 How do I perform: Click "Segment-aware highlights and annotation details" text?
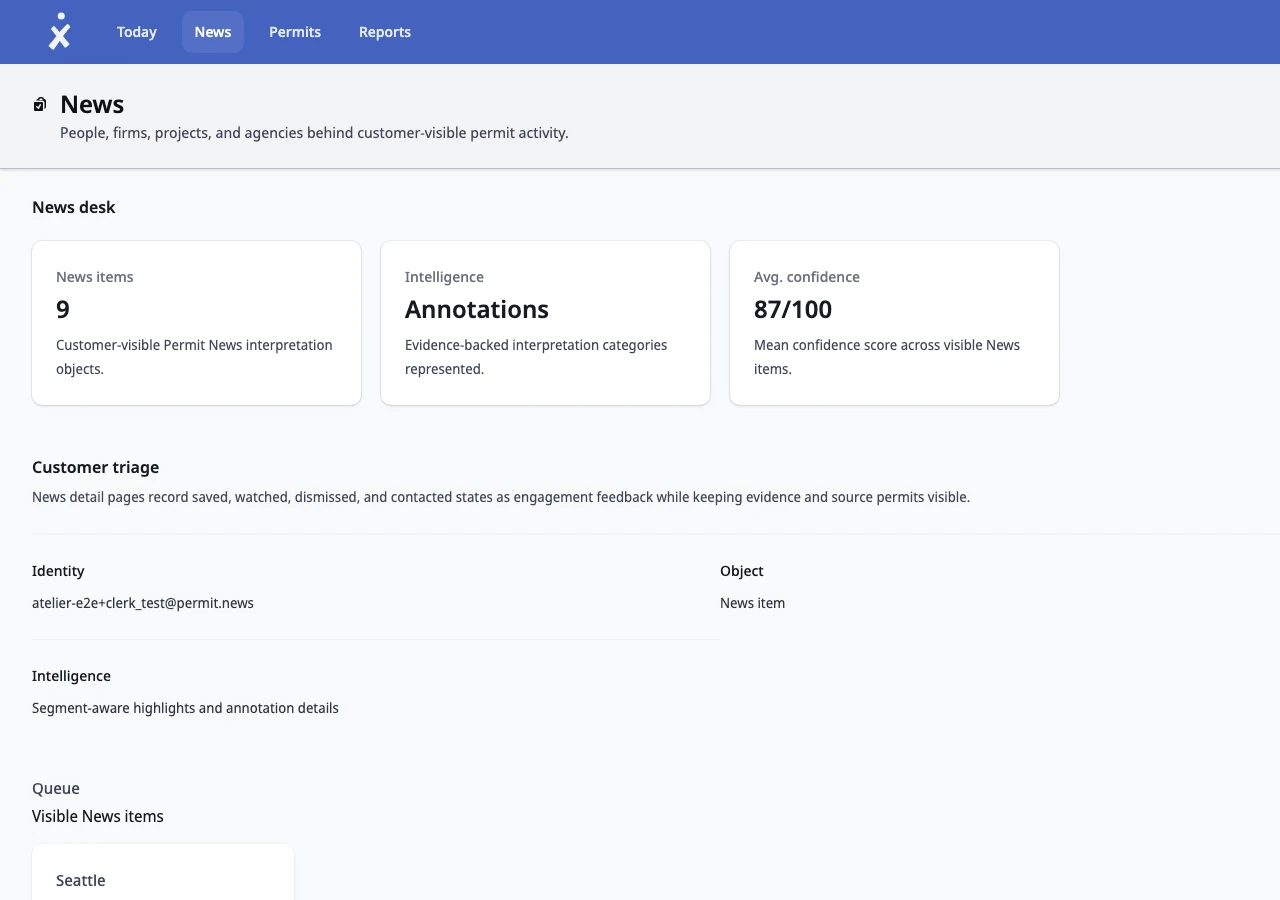point(185,708)
